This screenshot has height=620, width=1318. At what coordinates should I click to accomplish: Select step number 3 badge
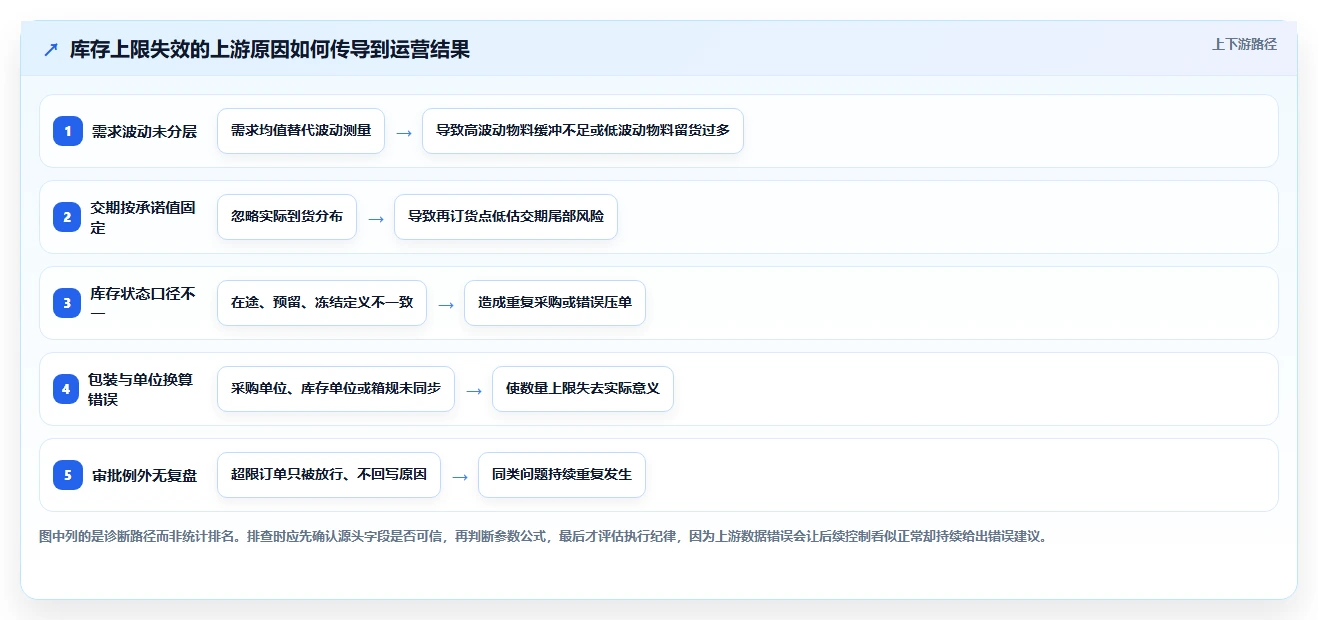pyautogui.click(x=68, y=303)
